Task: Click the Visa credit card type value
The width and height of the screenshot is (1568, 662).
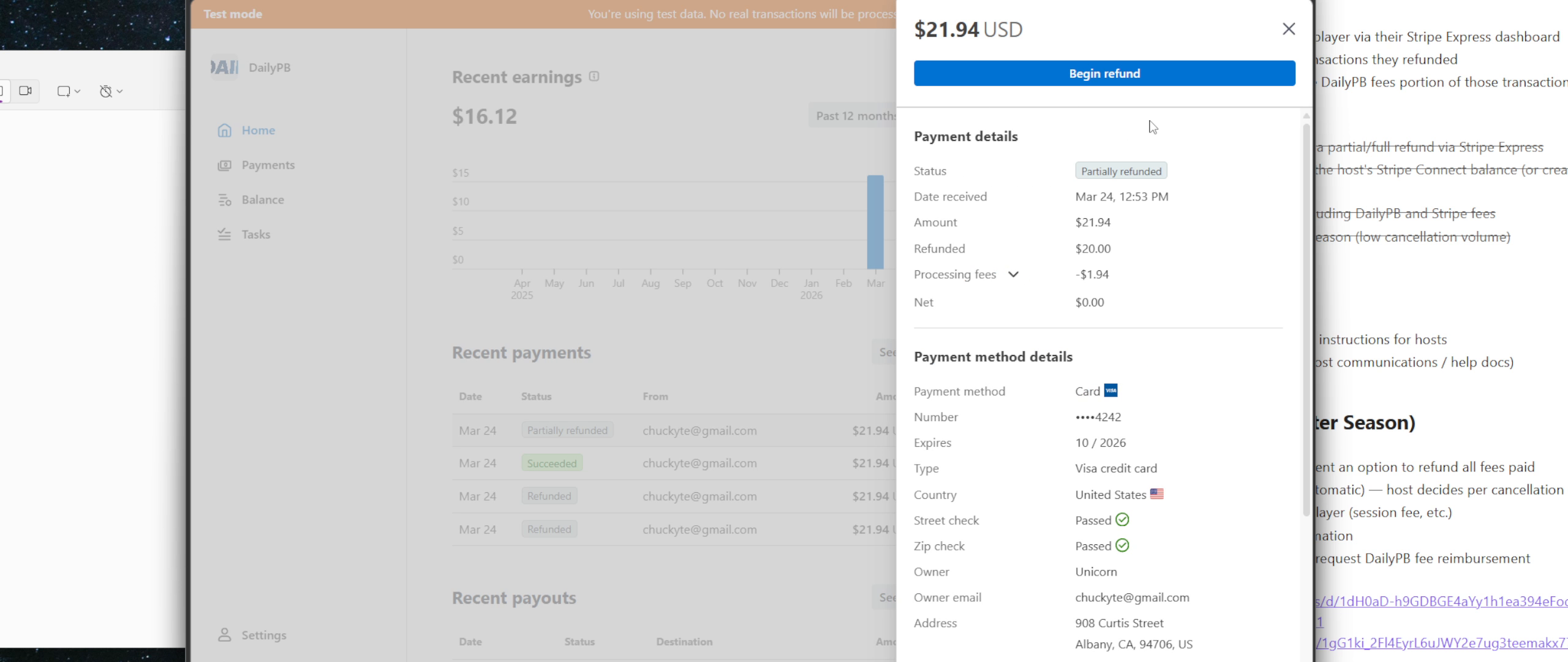Action: click(1116, 468)
